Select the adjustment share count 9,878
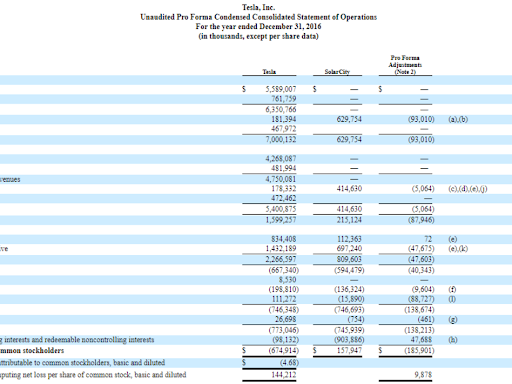Screen dimensions: 512x384 423,375
